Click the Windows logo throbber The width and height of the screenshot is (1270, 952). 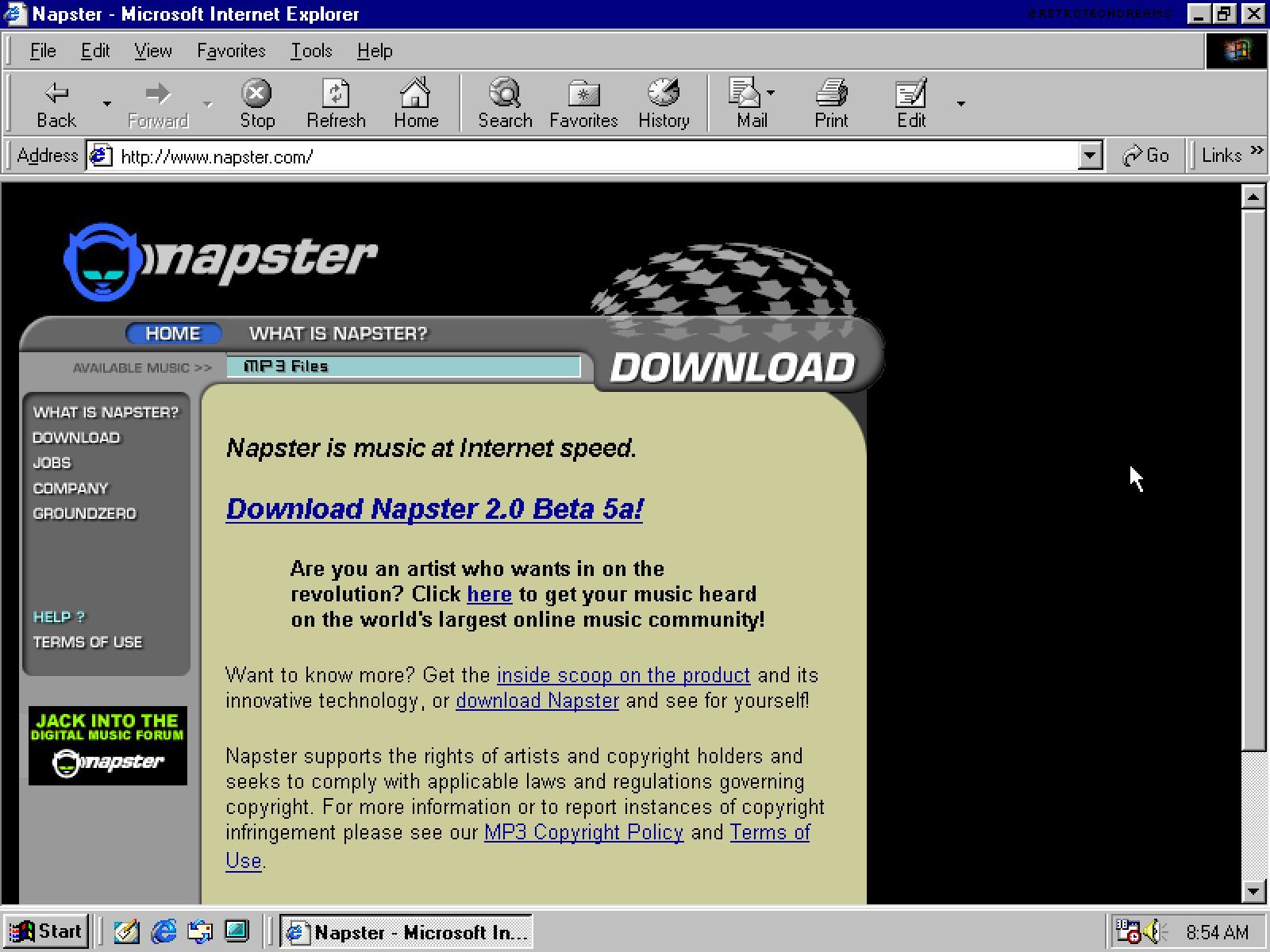(x=1236, y=51)
